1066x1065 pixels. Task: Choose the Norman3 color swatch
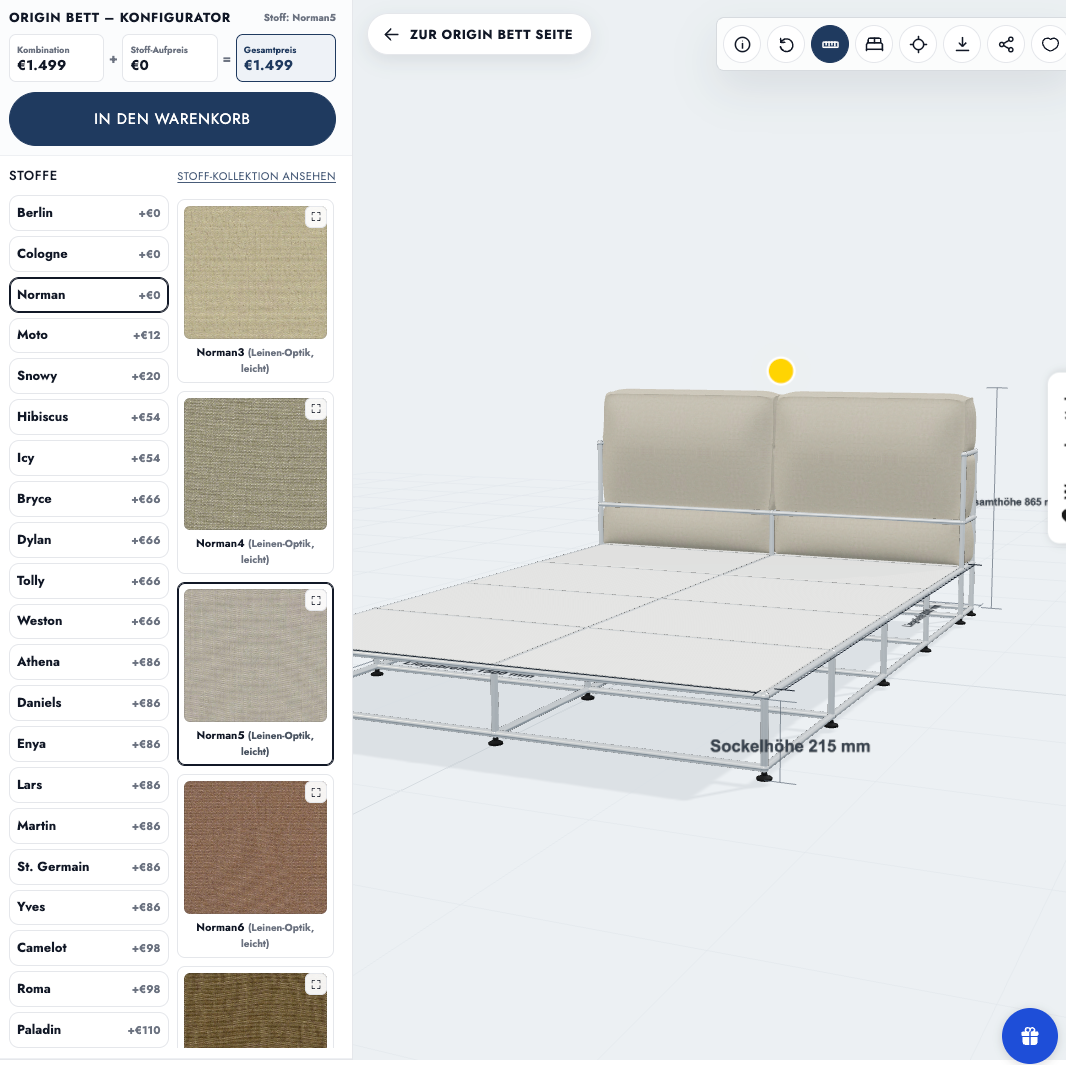[x=256, y=291]
